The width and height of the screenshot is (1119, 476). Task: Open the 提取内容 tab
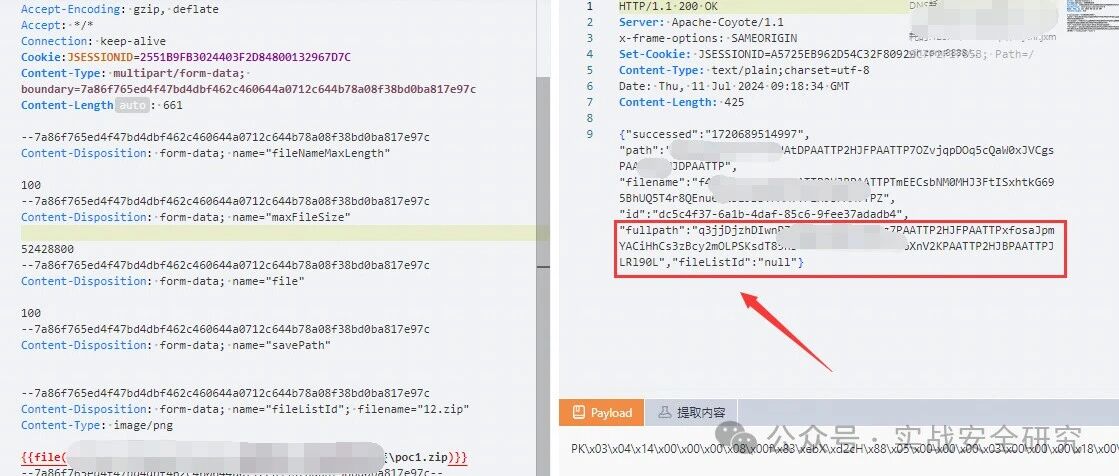[x=691, y=412]
